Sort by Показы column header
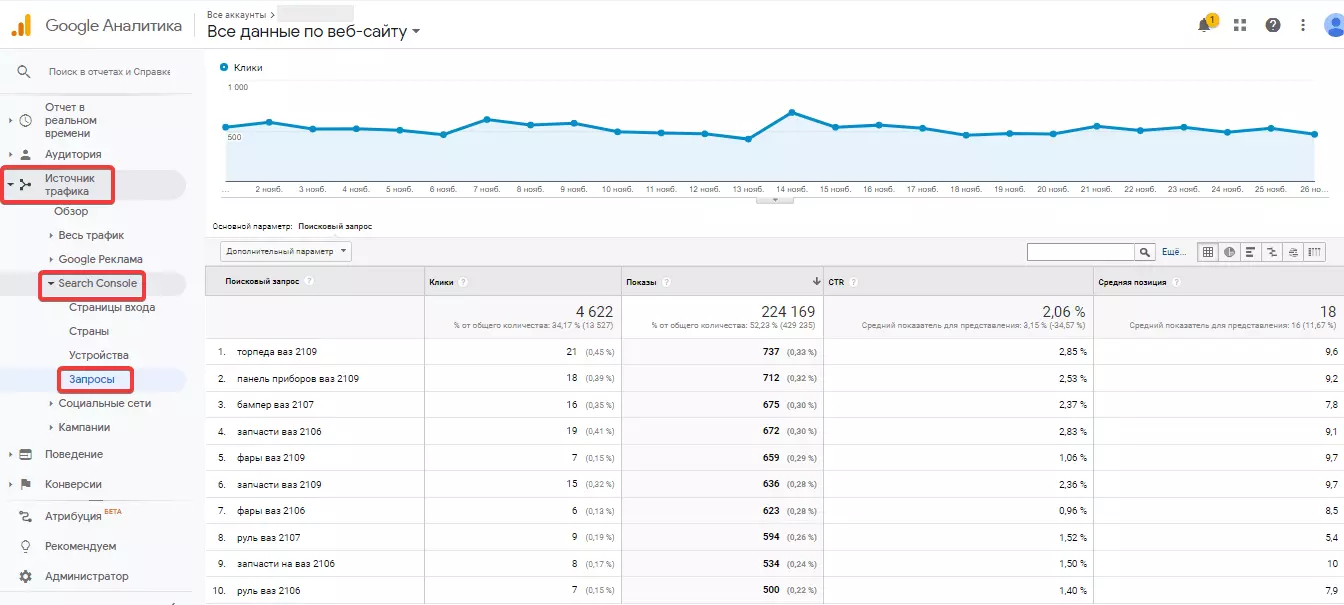1344x605 pixels. 642,282
